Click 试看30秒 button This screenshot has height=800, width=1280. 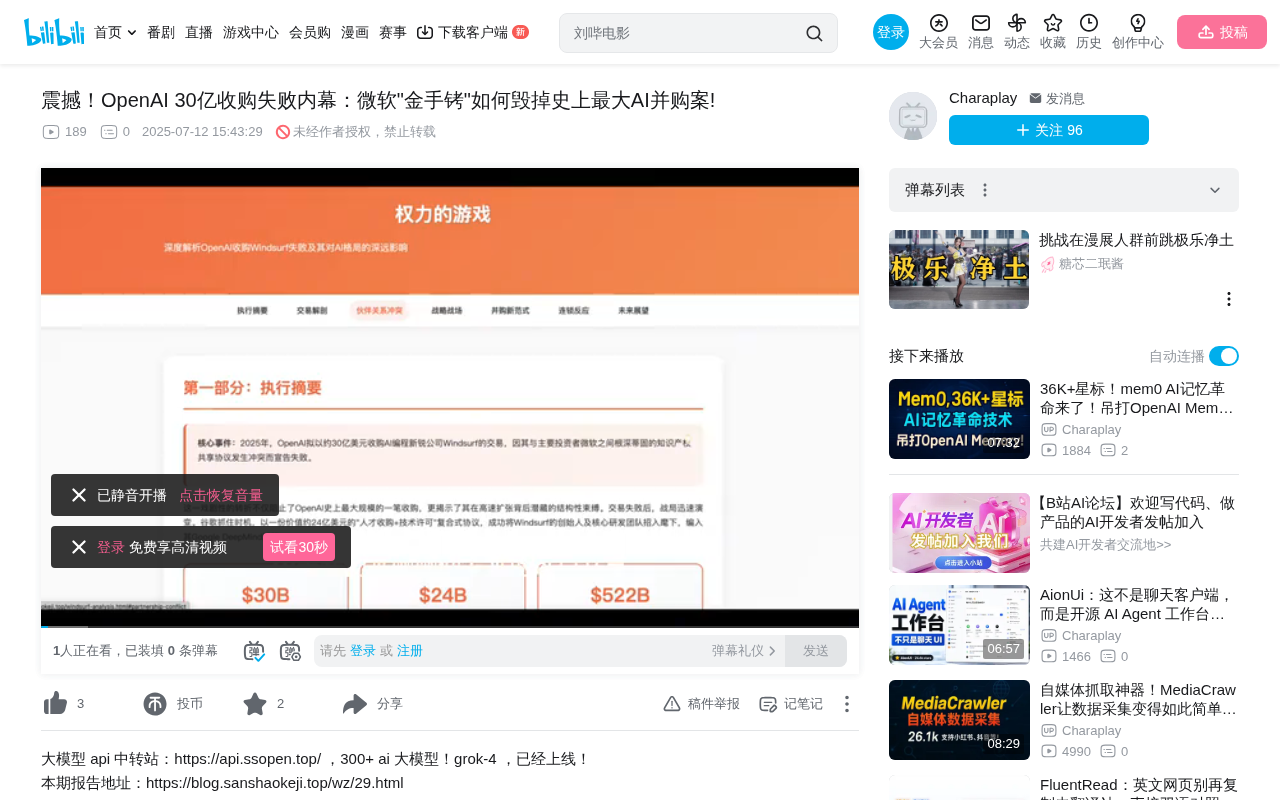coord(299,547)
